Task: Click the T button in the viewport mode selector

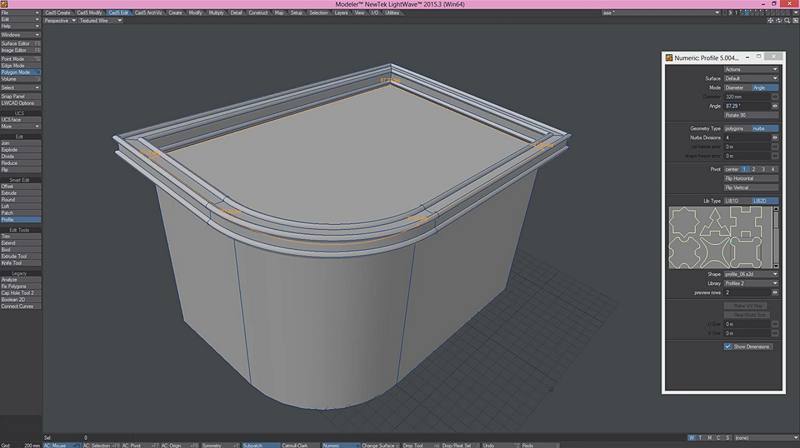Action: tap(701, 437)
